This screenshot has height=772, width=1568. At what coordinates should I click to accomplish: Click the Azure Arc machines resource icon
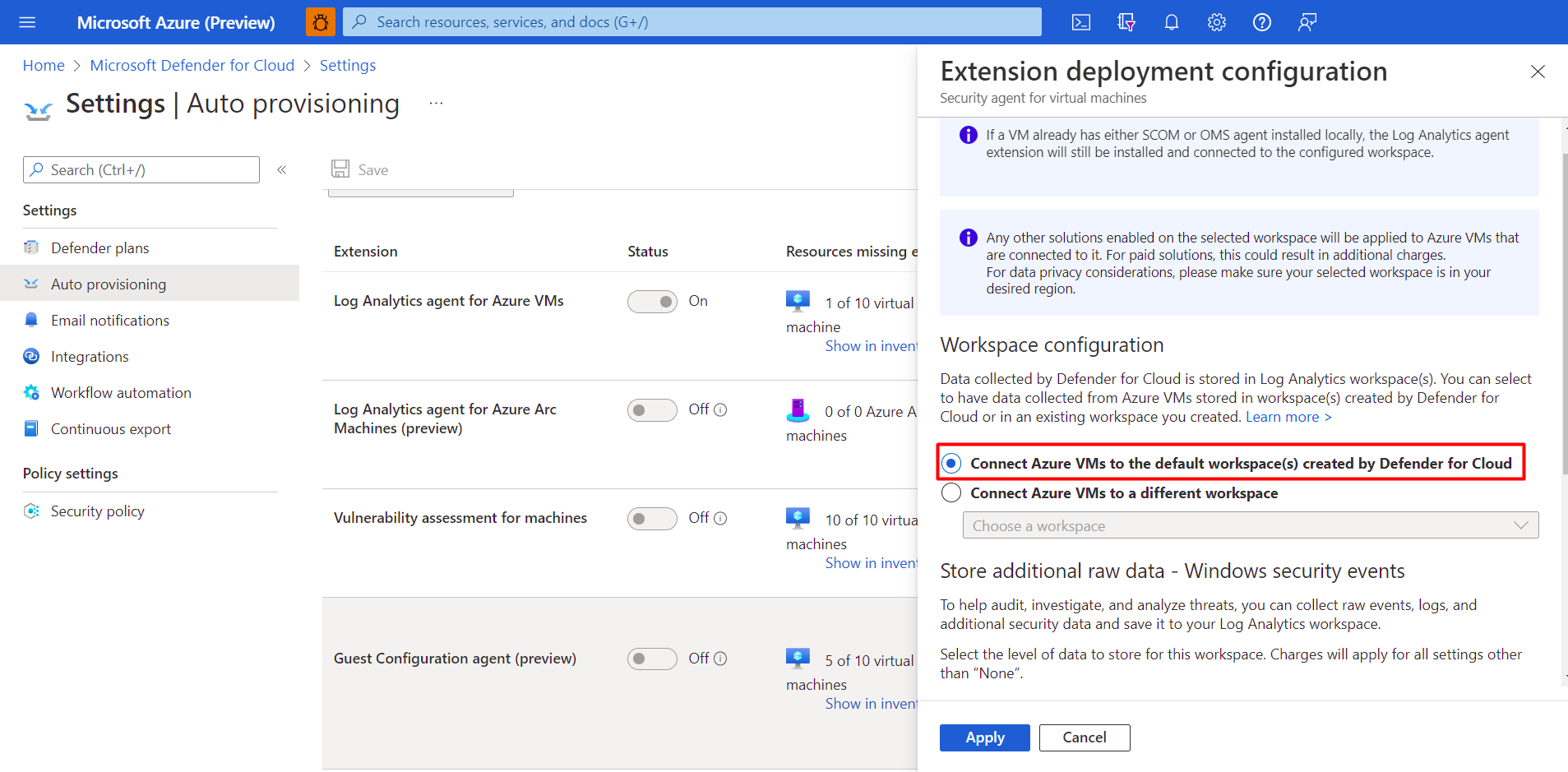coord(798,409)
